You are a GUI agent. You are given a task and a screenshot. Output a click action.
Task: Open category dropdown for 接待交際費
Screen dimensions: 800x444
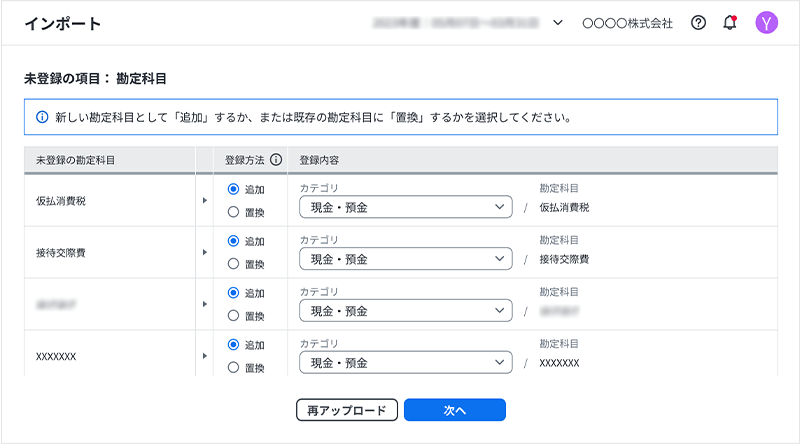coord(406,259)
